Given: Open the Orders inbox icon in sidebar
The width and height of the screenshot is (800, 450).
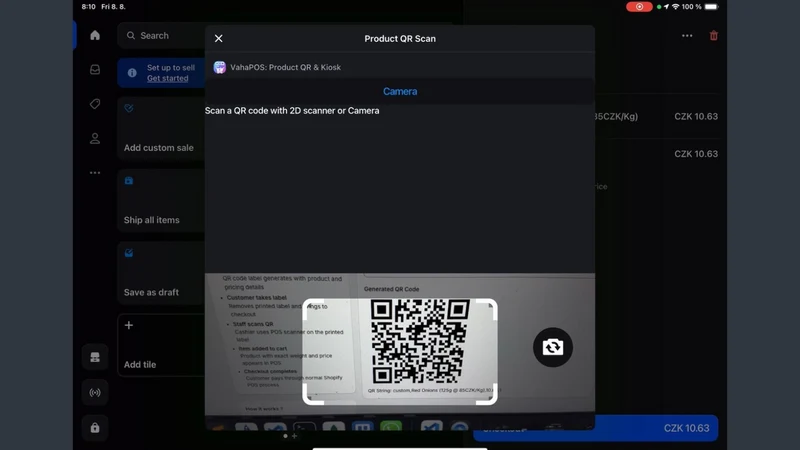Looking at the screenshot, I should pos(95,69).
